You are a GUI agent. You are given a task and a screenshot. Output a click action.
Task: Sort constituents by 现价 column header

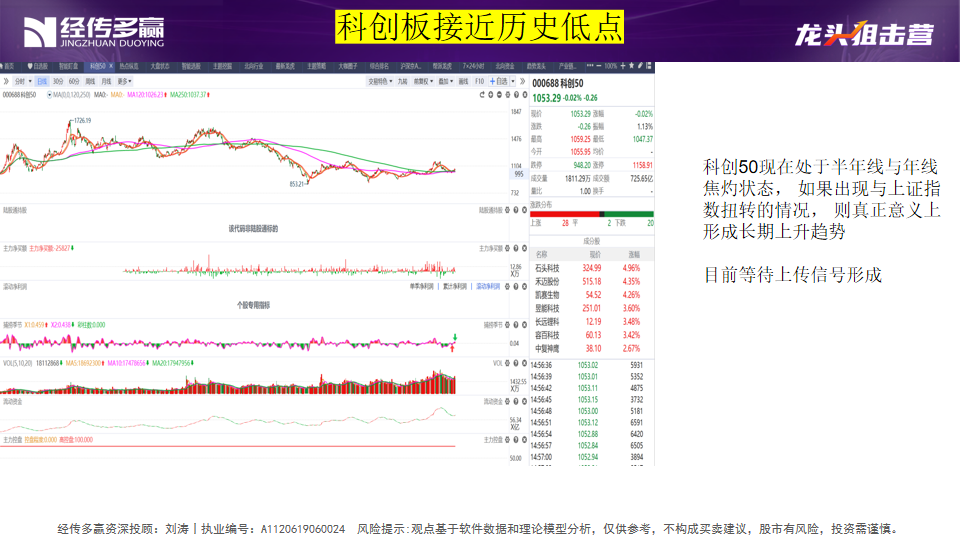[594, 254]
